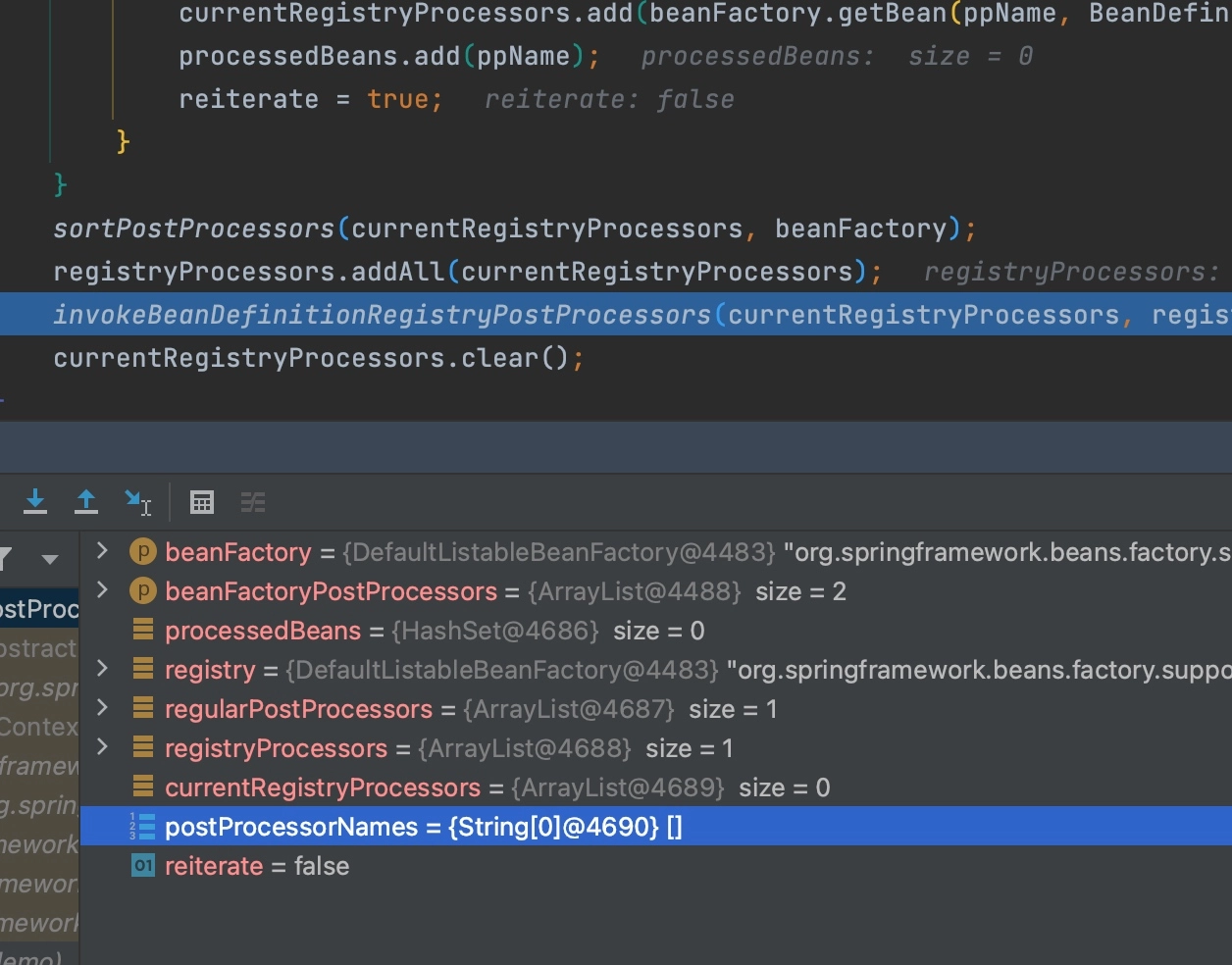
Task: Open the Evaluate Expression calculator icon
Action: (202, 503)
